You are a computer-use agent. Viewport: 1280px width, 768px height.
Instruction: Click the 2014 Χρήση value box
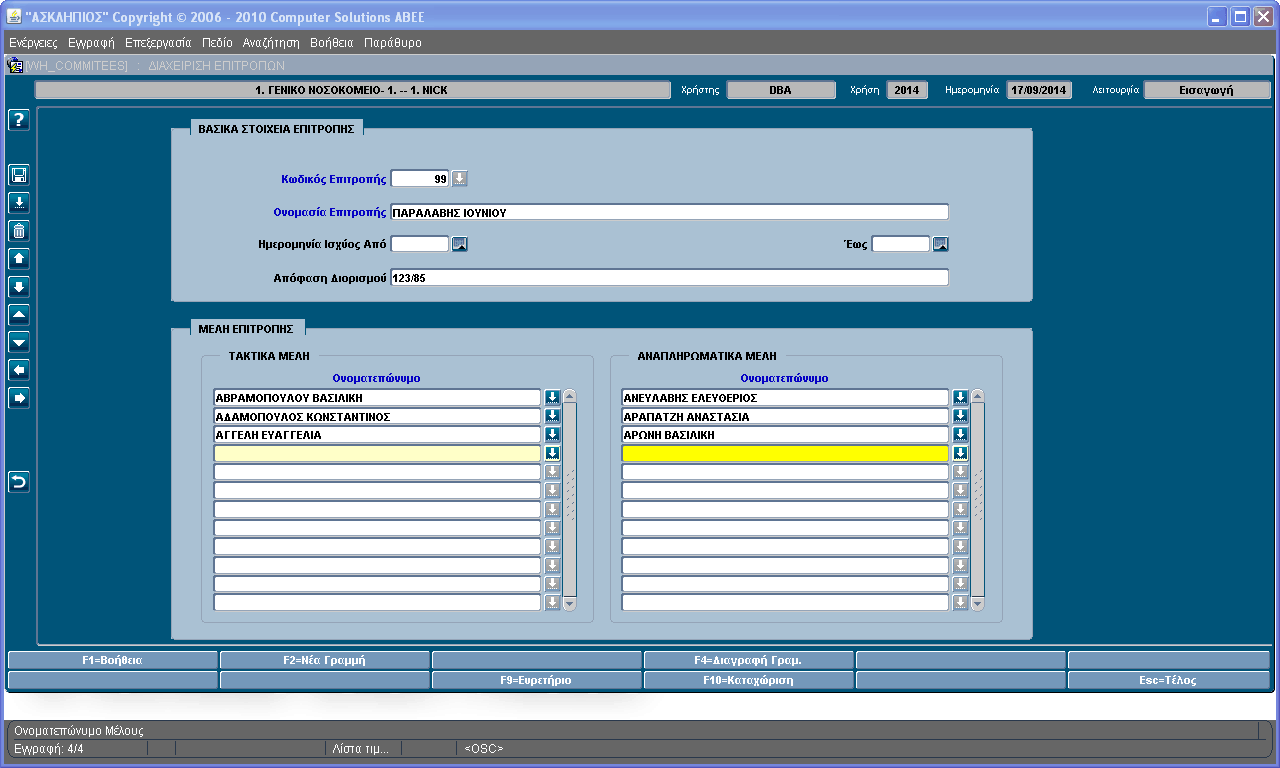907,90
